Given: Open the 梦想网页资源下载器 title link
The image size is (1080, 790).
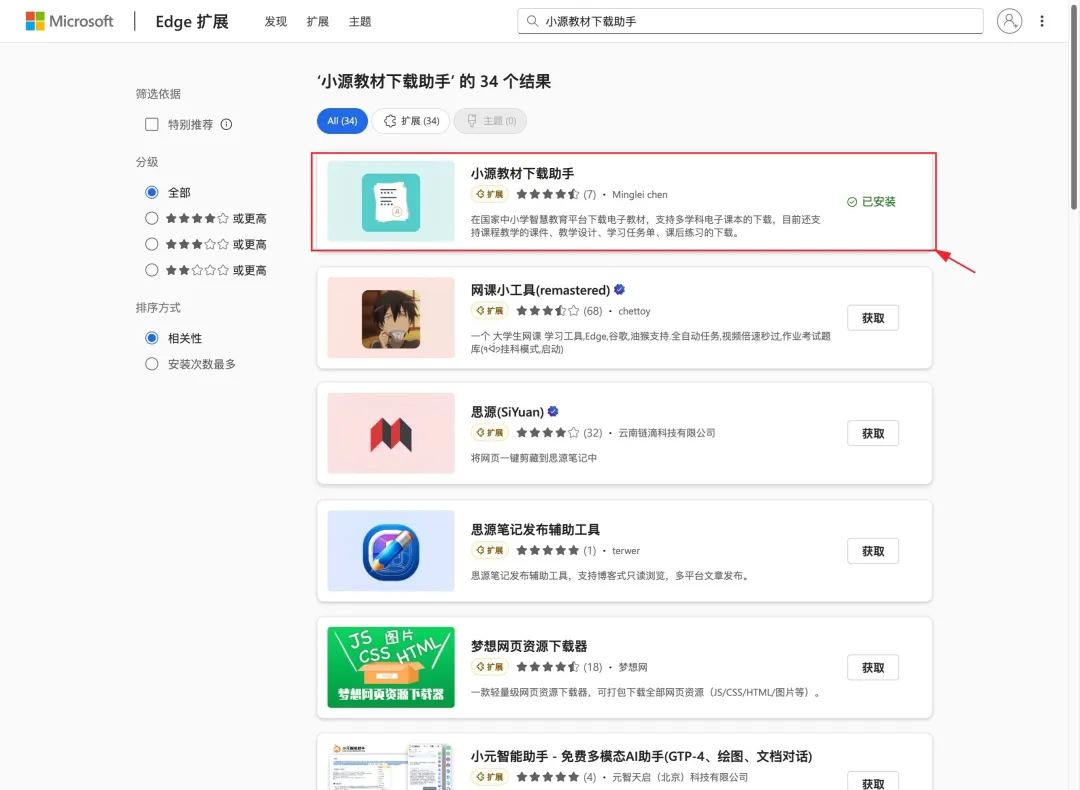Looking at the screenshot, I should pos(529,646).
